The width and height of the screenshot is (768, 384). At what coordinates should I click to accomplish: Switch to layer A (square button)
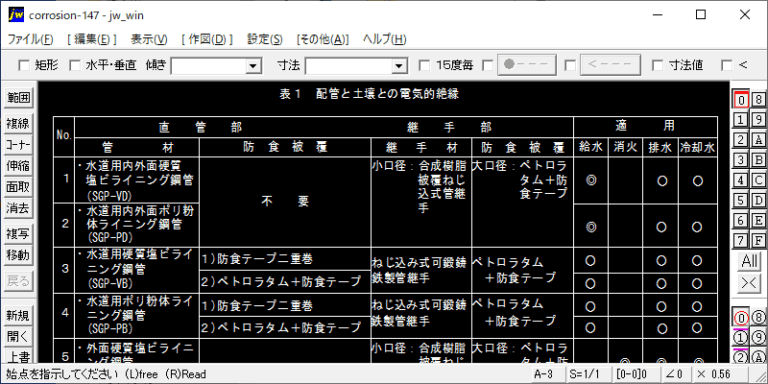coord(758,140)
